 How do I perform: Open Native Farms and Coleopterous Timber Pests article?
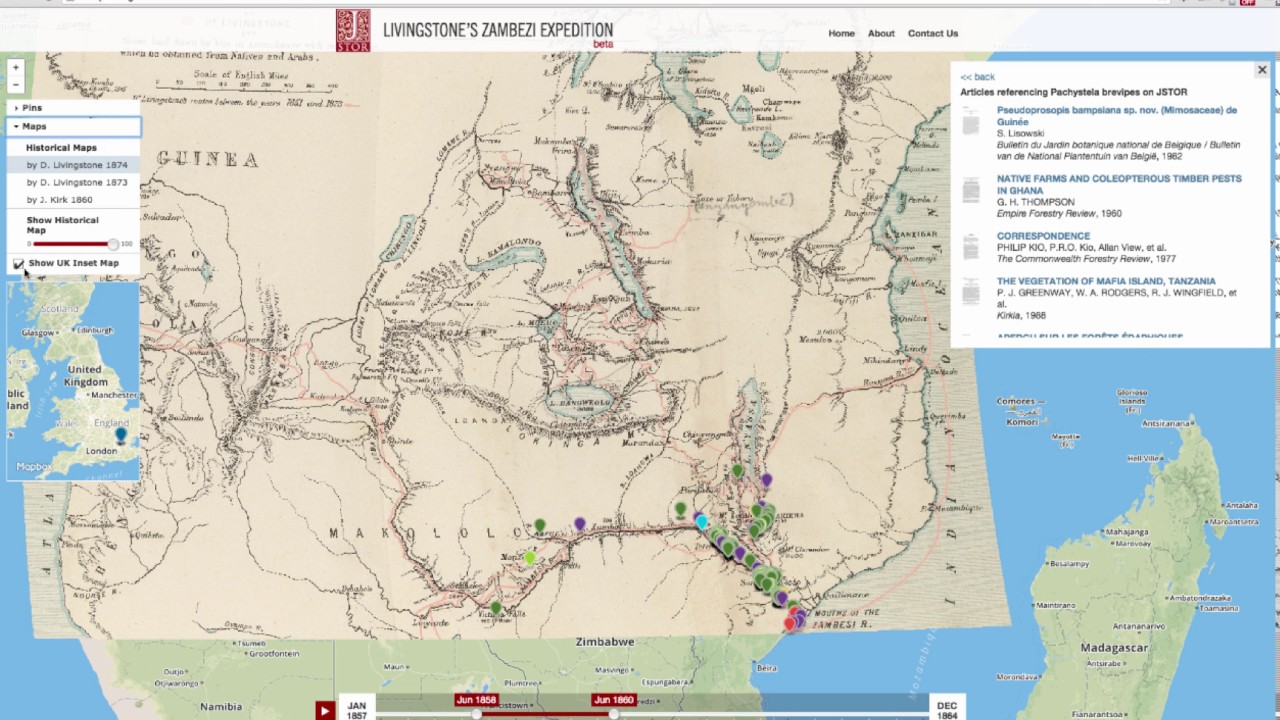[1119, 184]
